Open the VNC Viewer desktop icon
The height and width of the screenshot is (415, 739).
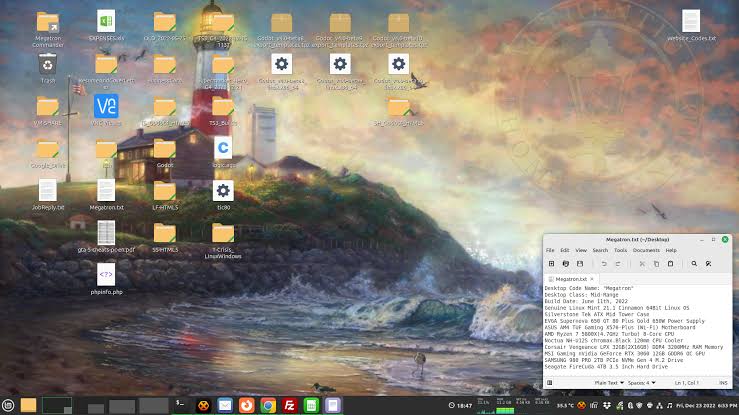point(106,107)
